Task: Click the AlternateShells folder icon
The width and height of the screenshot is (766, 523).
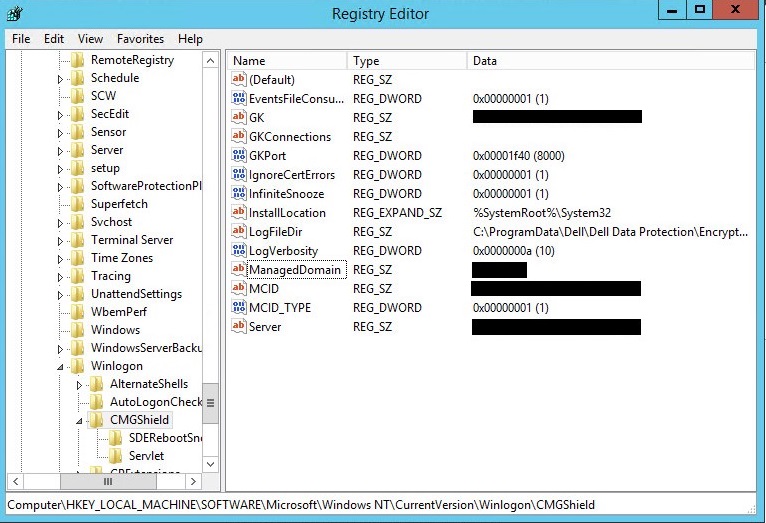Action: click(96, 384)
